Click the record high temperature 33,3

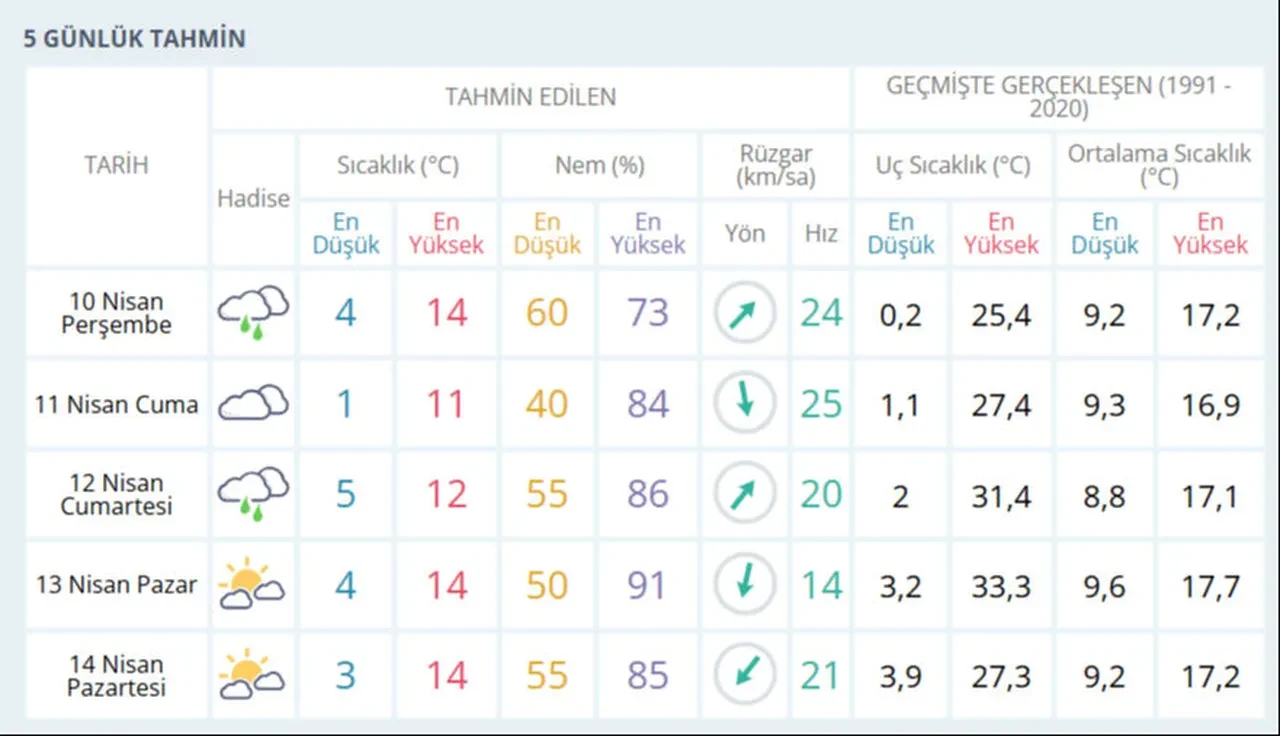pos(1001,585)
